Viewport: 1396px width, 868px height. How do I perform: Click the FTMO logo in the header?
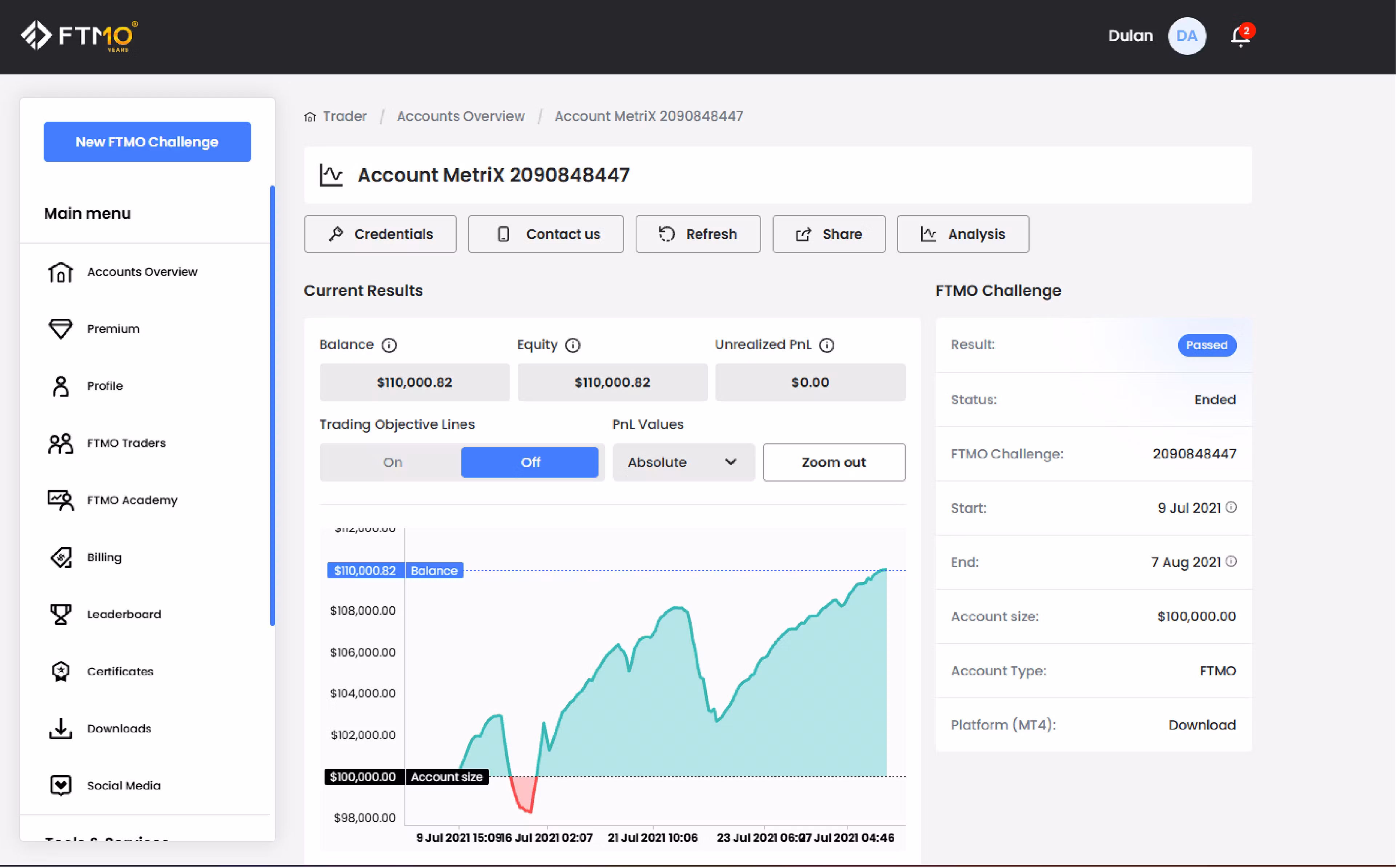point(79,36)
